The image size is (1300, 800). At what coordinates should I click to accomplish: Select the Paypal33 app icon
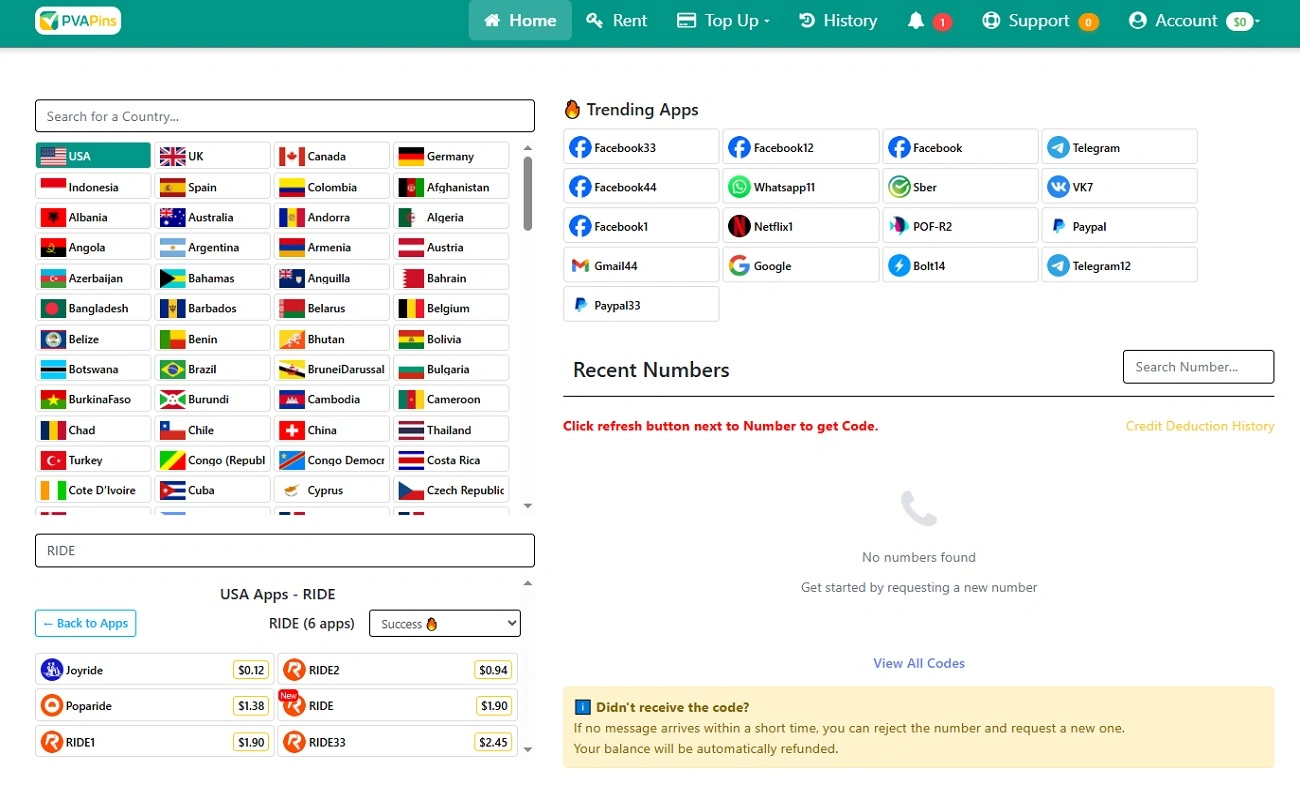tap(580, 305)
